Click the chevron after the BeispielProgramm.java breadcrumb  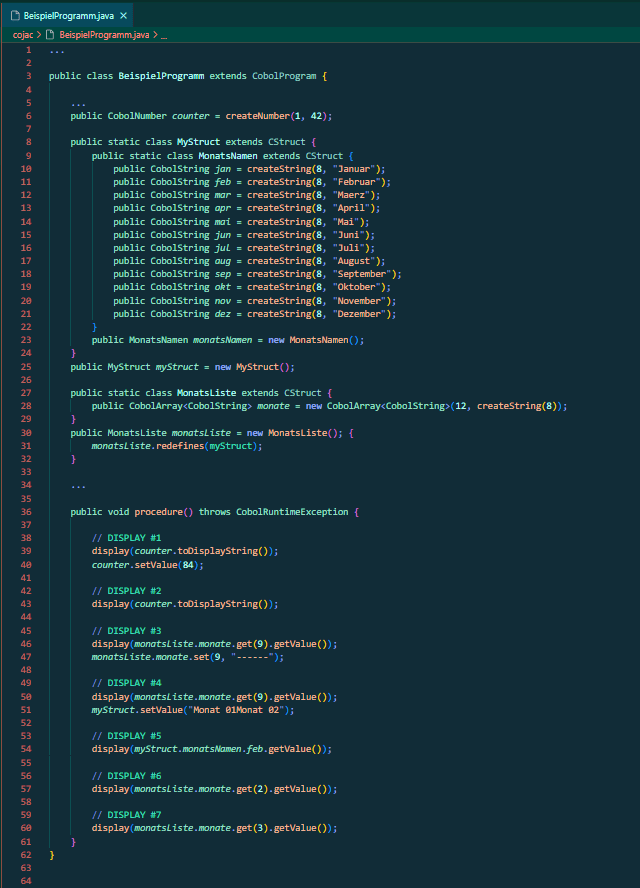point(153,35)
